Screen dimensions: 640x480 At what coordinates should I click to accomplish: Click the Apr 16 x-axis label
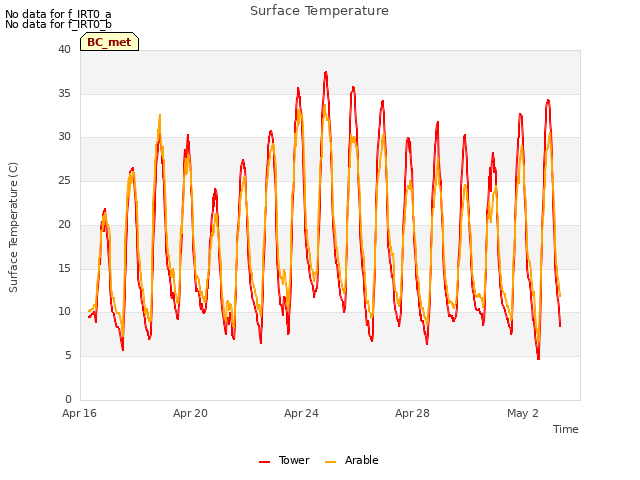pyautogui.click(x=79, y=413)
